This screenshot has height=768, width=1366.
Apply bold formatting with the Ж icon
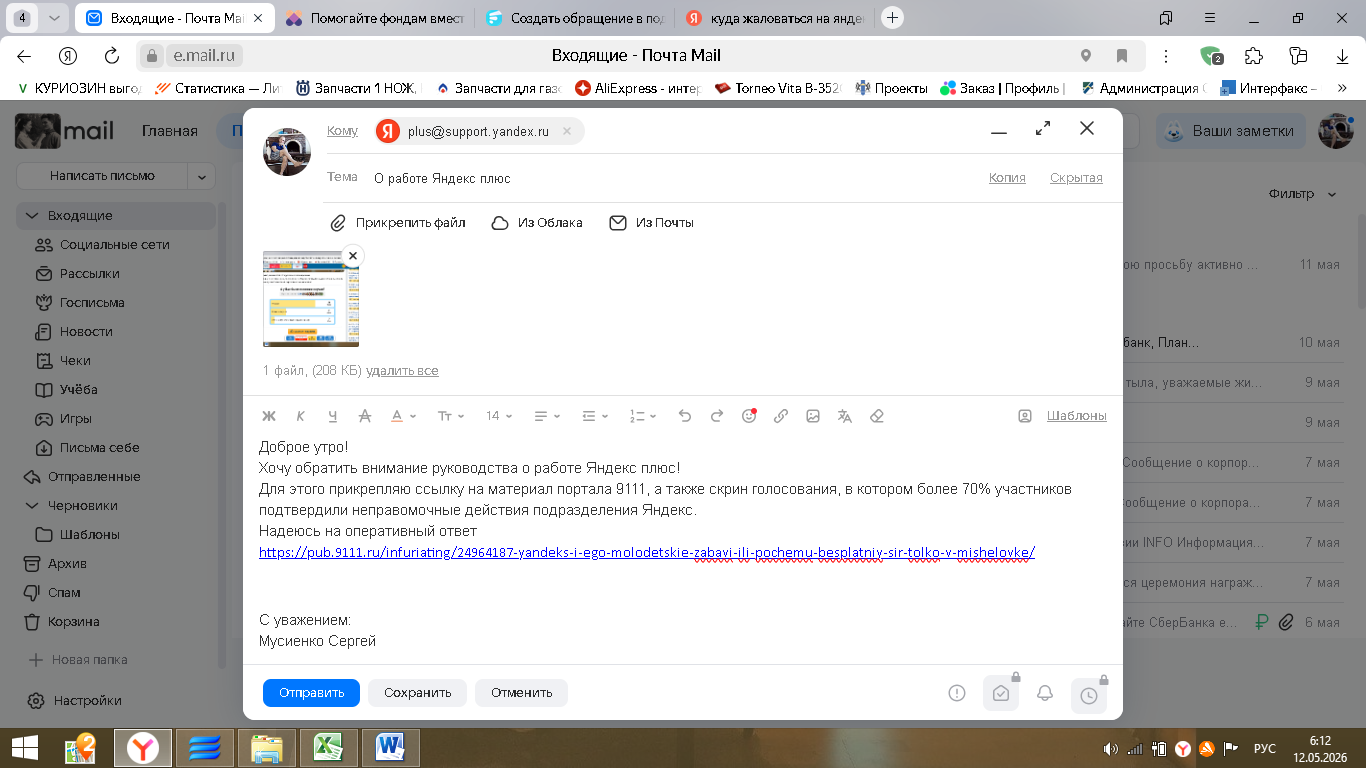(268, 416)
